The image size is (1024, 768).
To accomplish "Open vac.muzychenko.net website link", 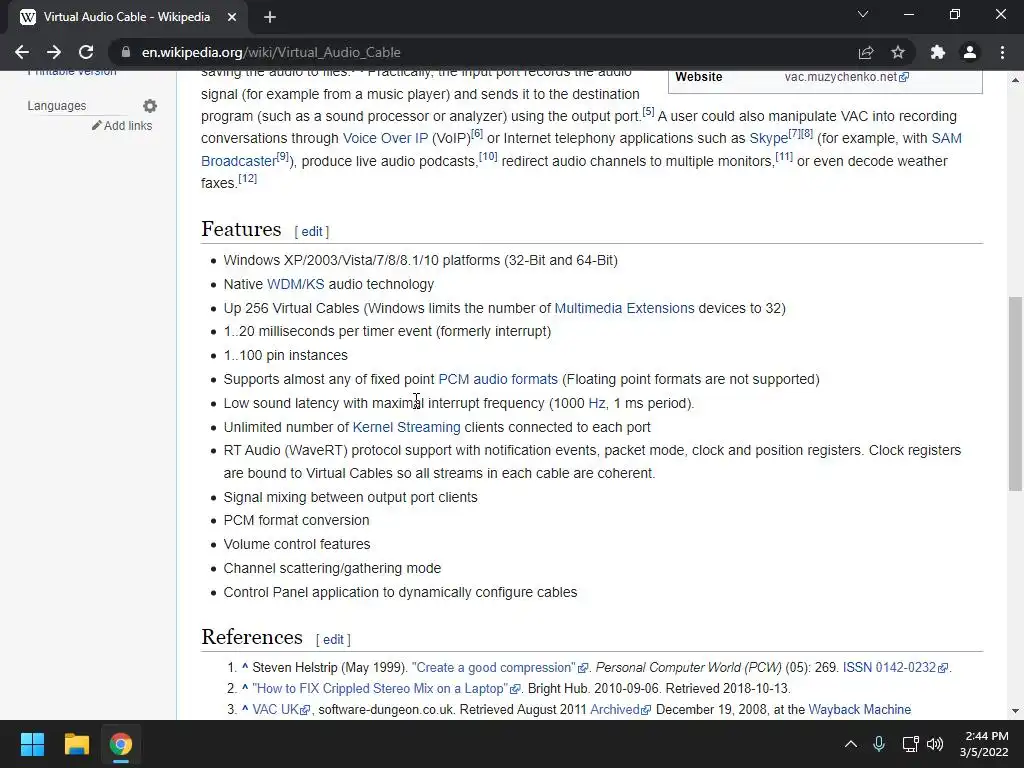I will 846,77.
